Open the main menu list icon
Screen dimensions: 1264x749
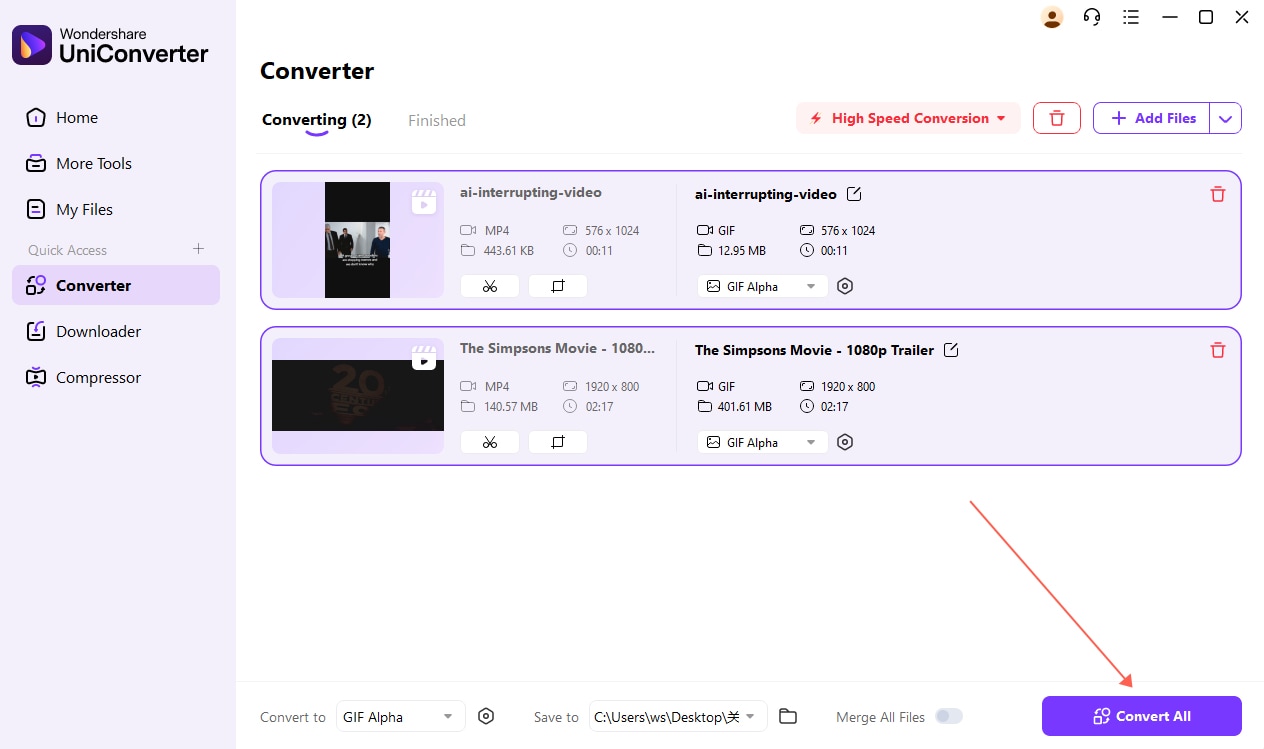(x=1131, y=17)
